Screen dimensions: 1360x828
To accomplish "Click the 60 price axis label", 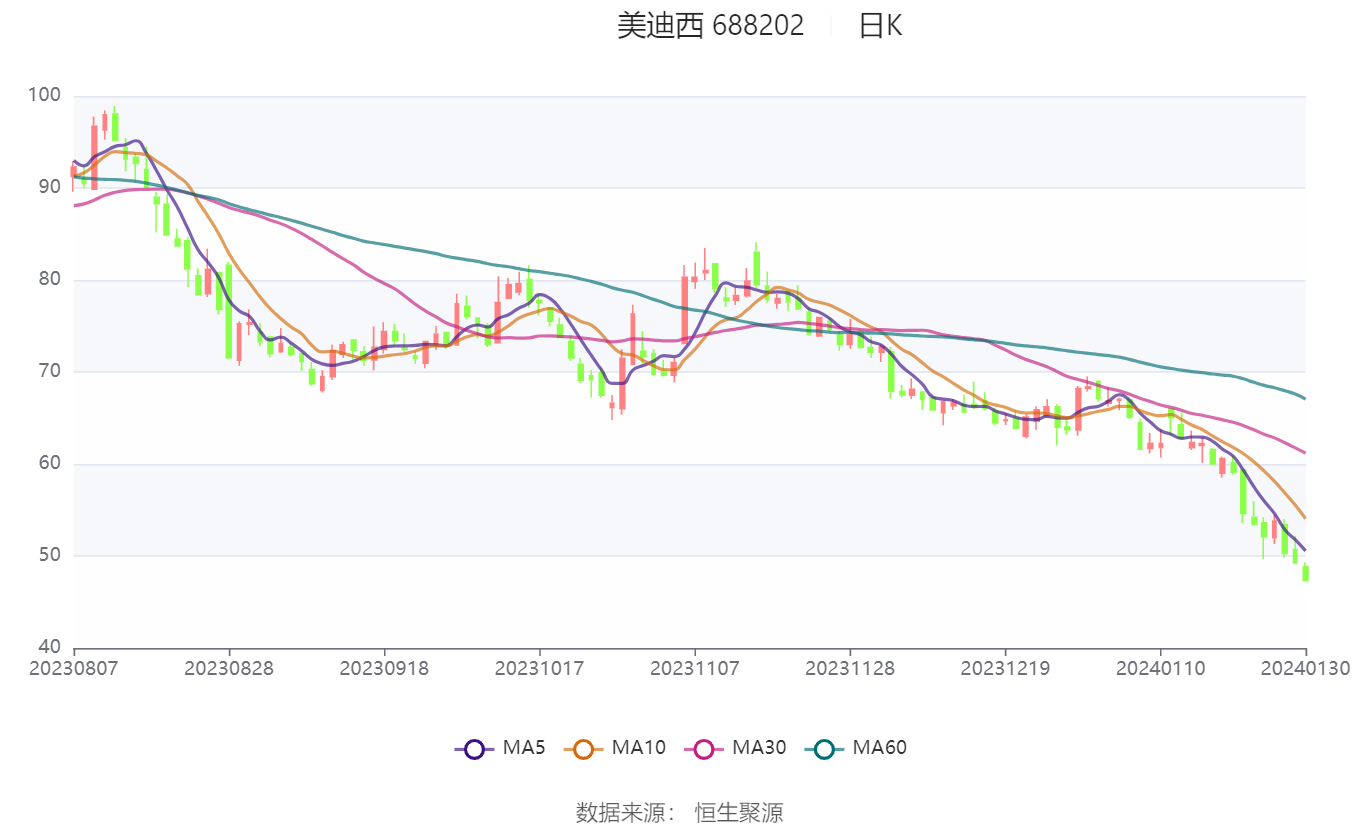I will pyautogui.click(x=50, y=464).
